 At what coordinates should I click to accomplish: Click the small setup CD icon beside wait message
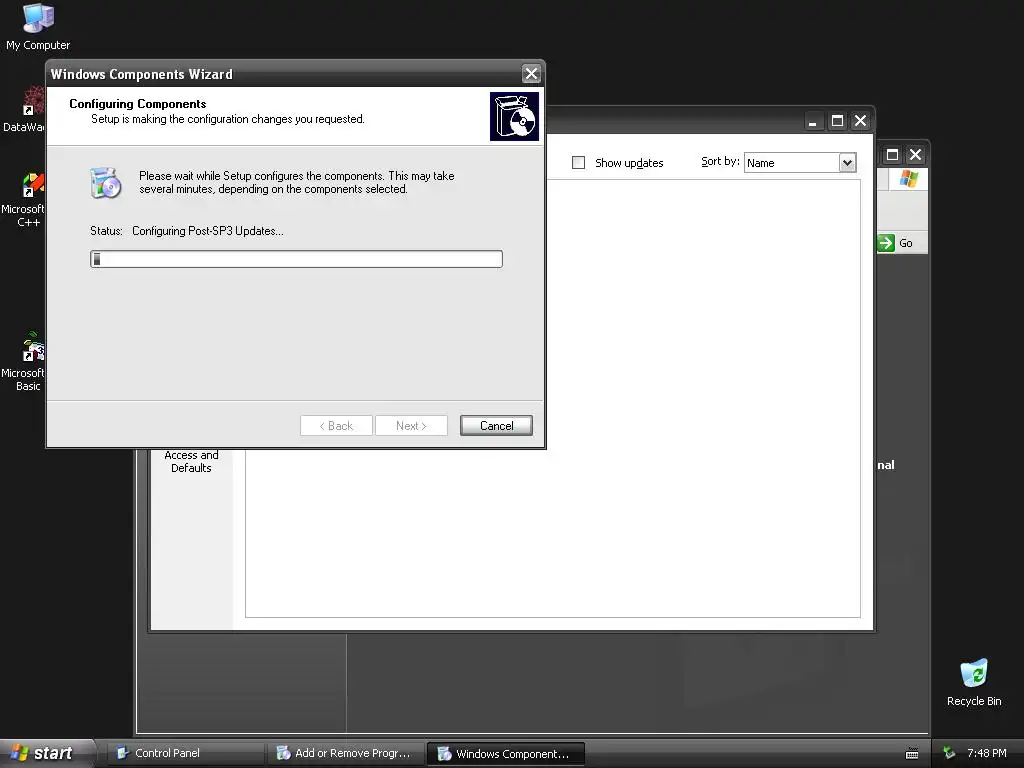pyautogui.click(x=106, y=183)
